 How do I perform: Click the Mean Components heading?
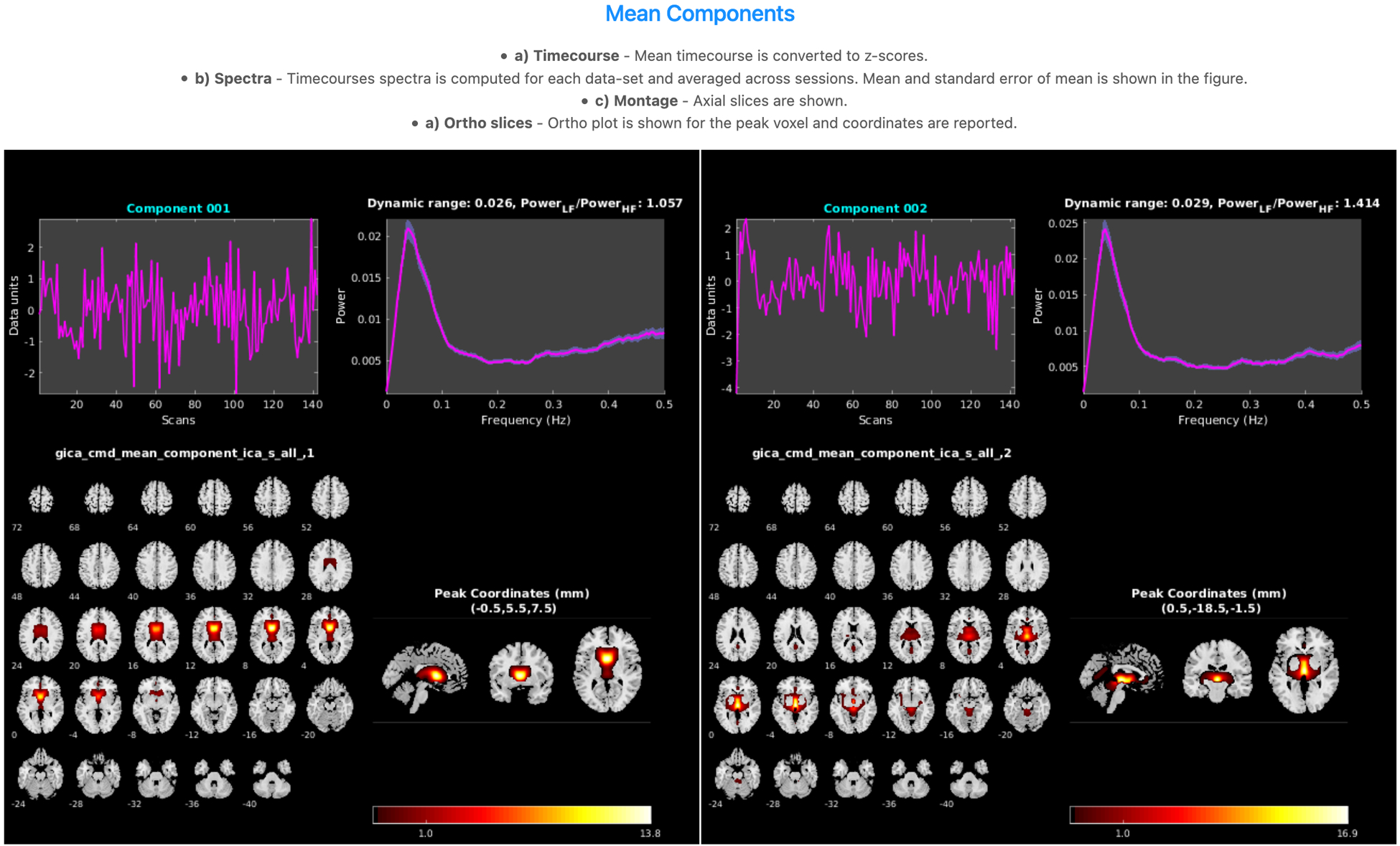pos(699,14)
